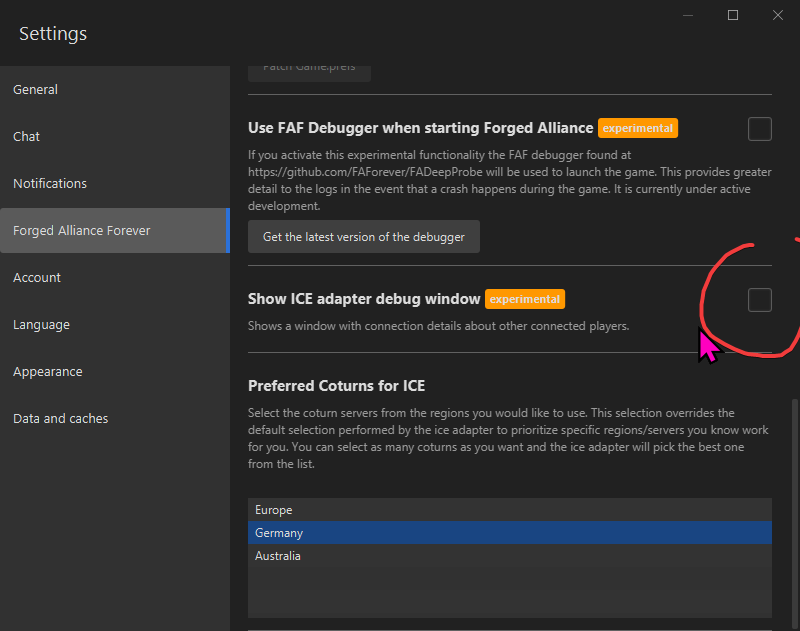The image size is (800, 631).
Task: Click the experimental badge beside FAF Debugger
Action: (638, 128)
